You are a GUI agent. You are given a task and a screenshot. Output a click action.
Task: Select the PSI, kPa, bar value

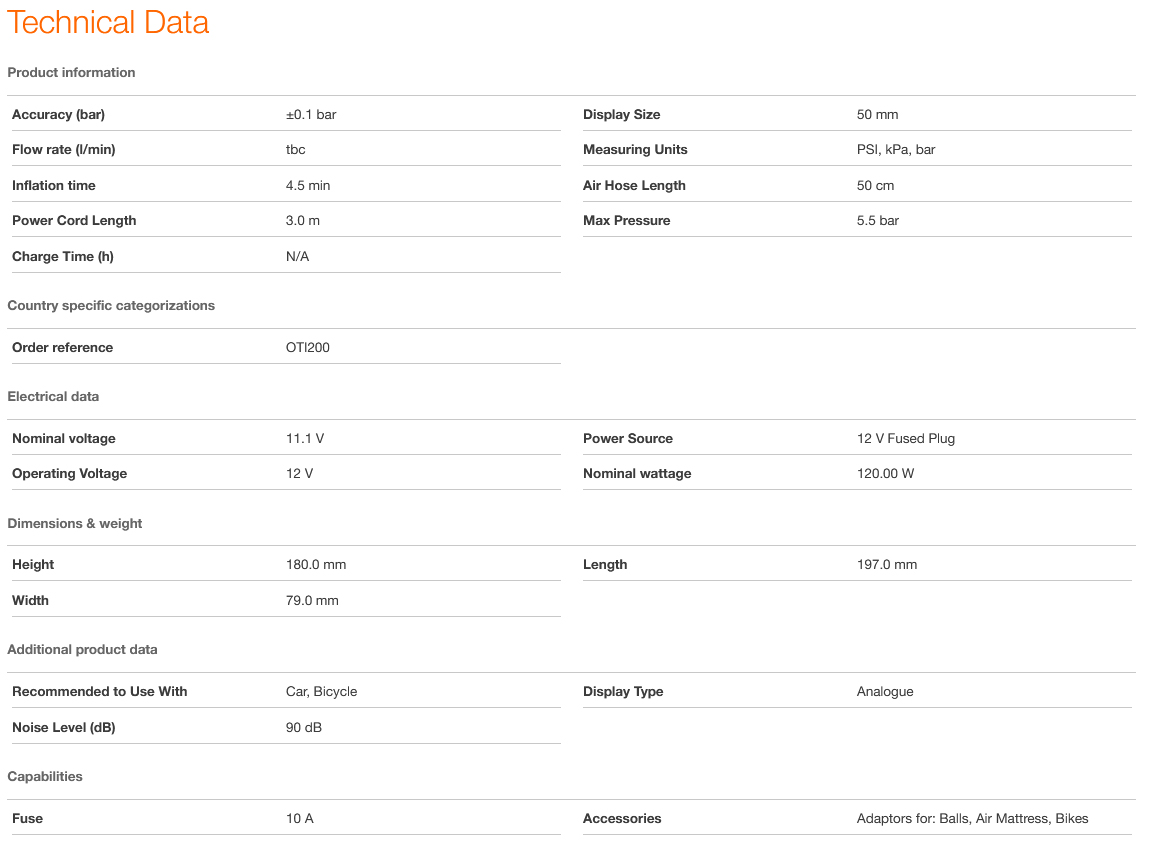[x=896, y=150]
